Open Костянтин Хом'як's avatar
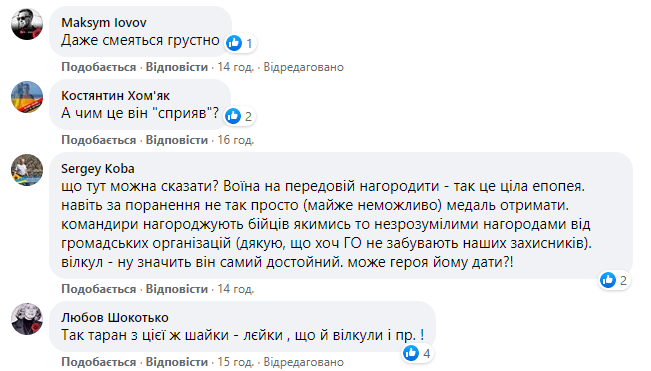Screen dimensions: 651x371 (27, 97)
